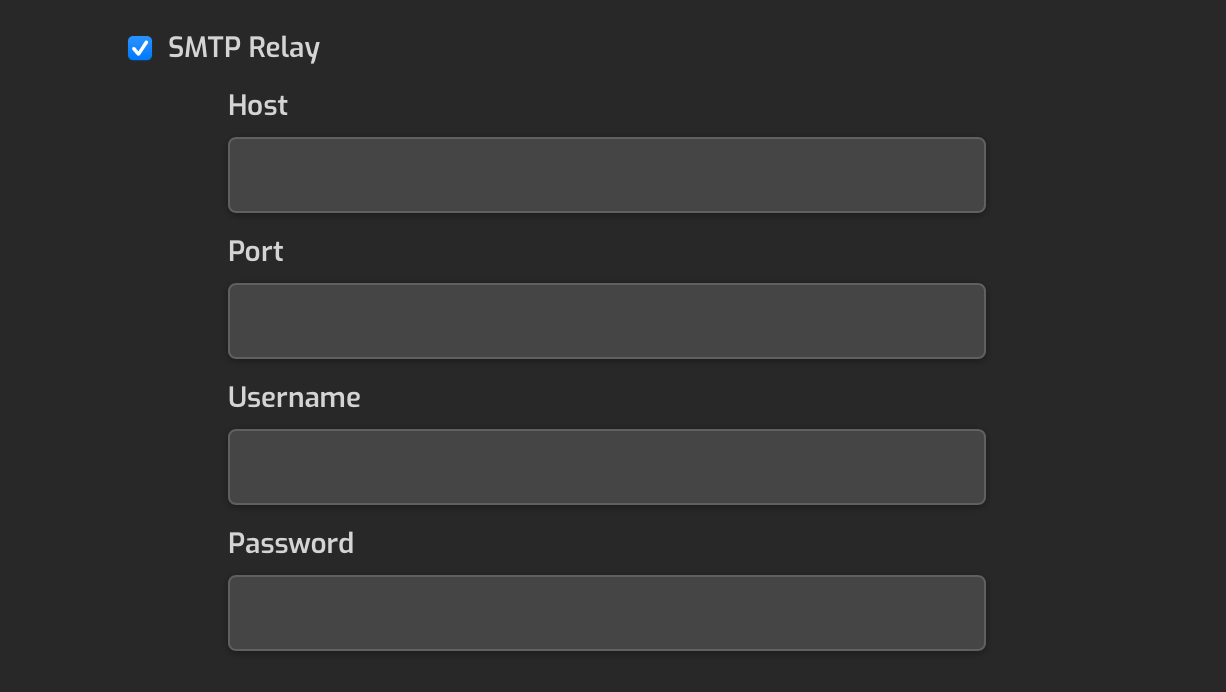This screenshot has height=692, width=1226.
Task: Select the empty box under Username
Action: click(607, 467)
